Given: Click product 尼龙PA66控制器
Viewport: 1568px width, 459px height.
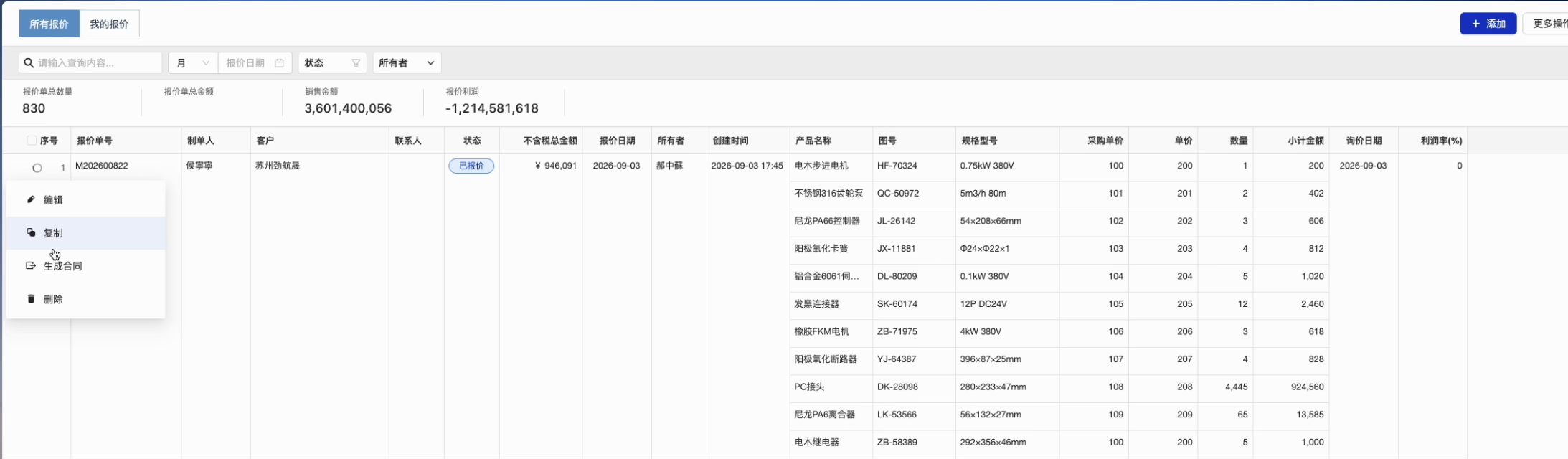Looking at the screenshot, I should click(x=827, y=221).
